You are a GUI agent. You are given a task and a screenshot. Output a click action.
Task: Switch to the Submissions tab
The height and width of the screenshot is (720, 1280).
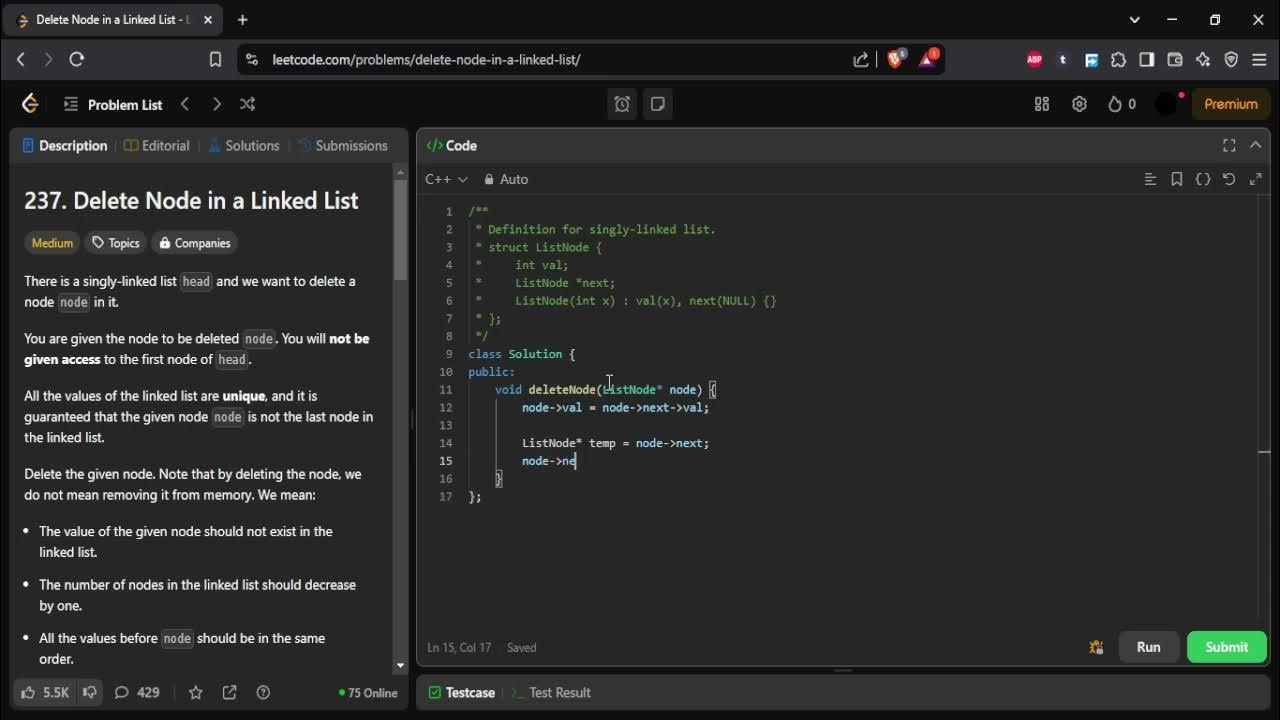click(x=342, y=145)
